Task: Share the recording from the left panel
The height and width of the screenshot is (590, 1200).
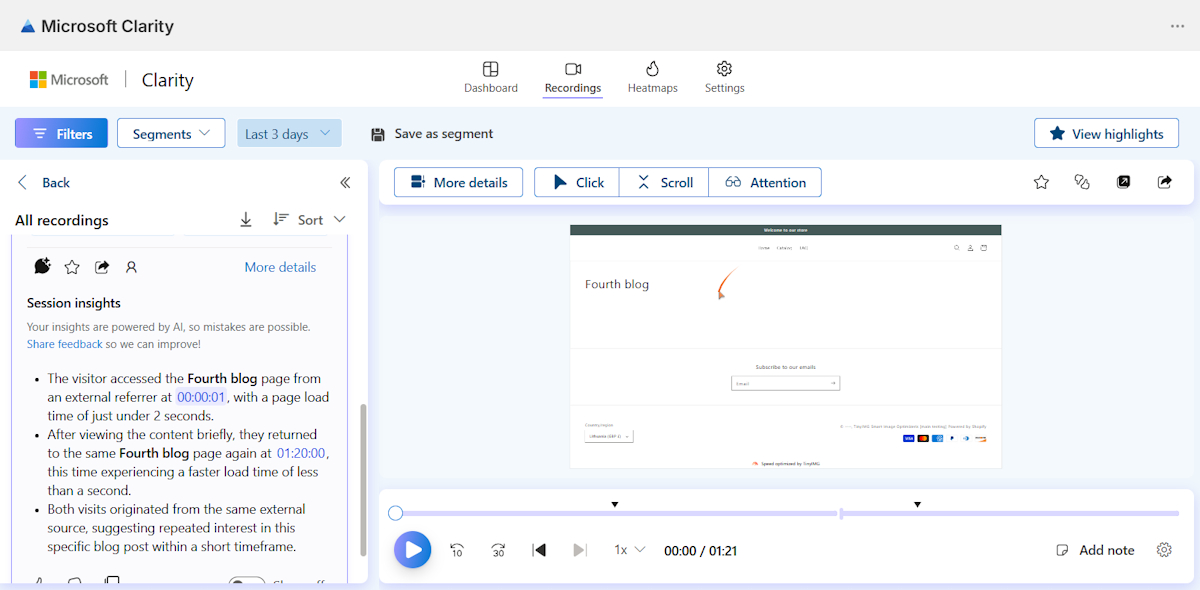Action: click(102, 267)
